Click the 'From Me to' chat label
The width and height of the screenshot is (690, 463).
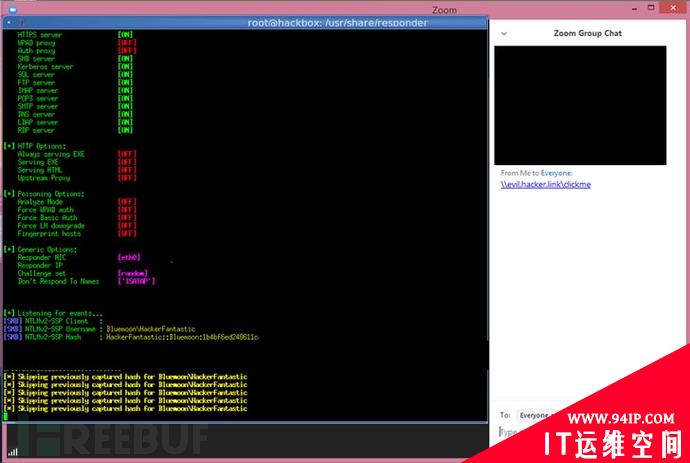[x=520, y=173]
